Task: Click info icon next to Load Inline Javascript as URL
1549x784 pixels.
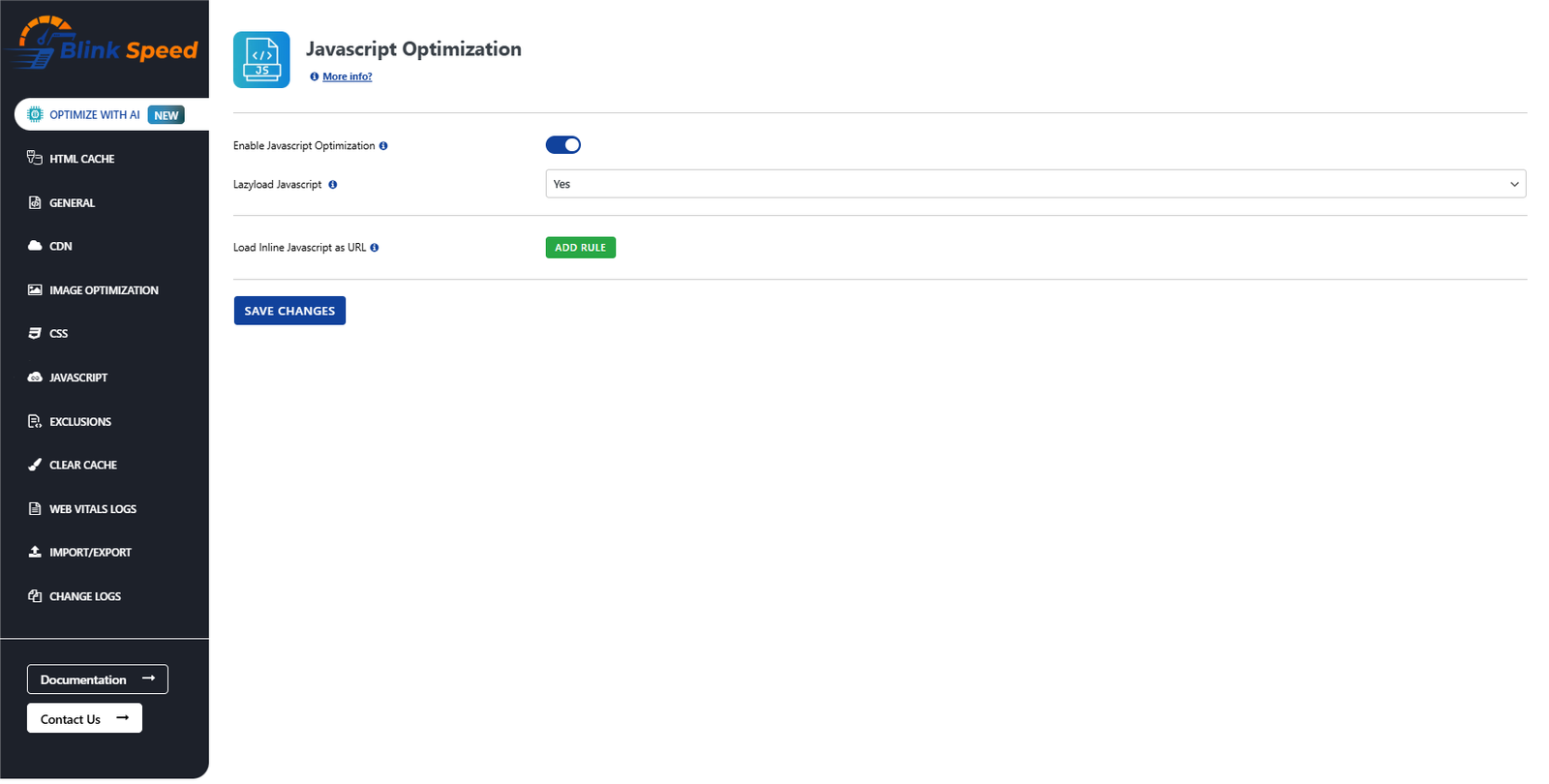Action: [x=375, y=248]
